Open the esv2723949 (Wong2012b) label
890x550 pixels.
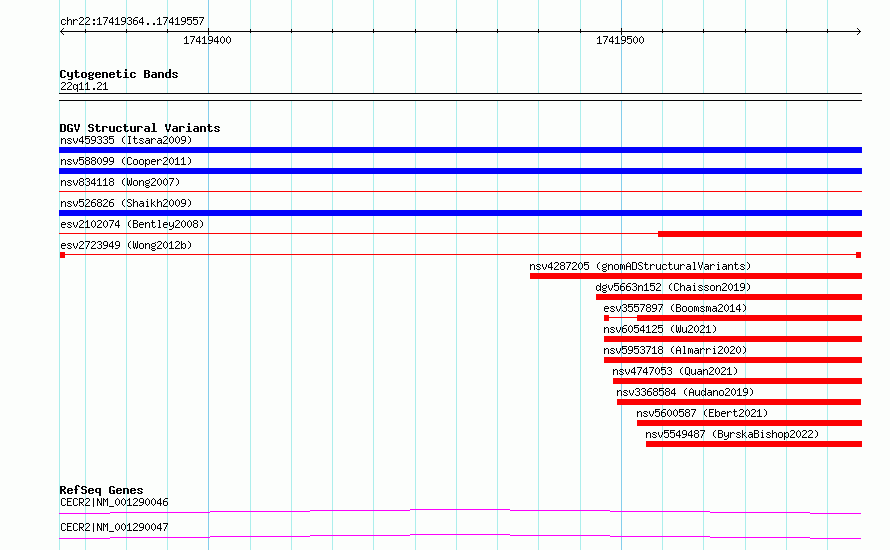(126, 245)
